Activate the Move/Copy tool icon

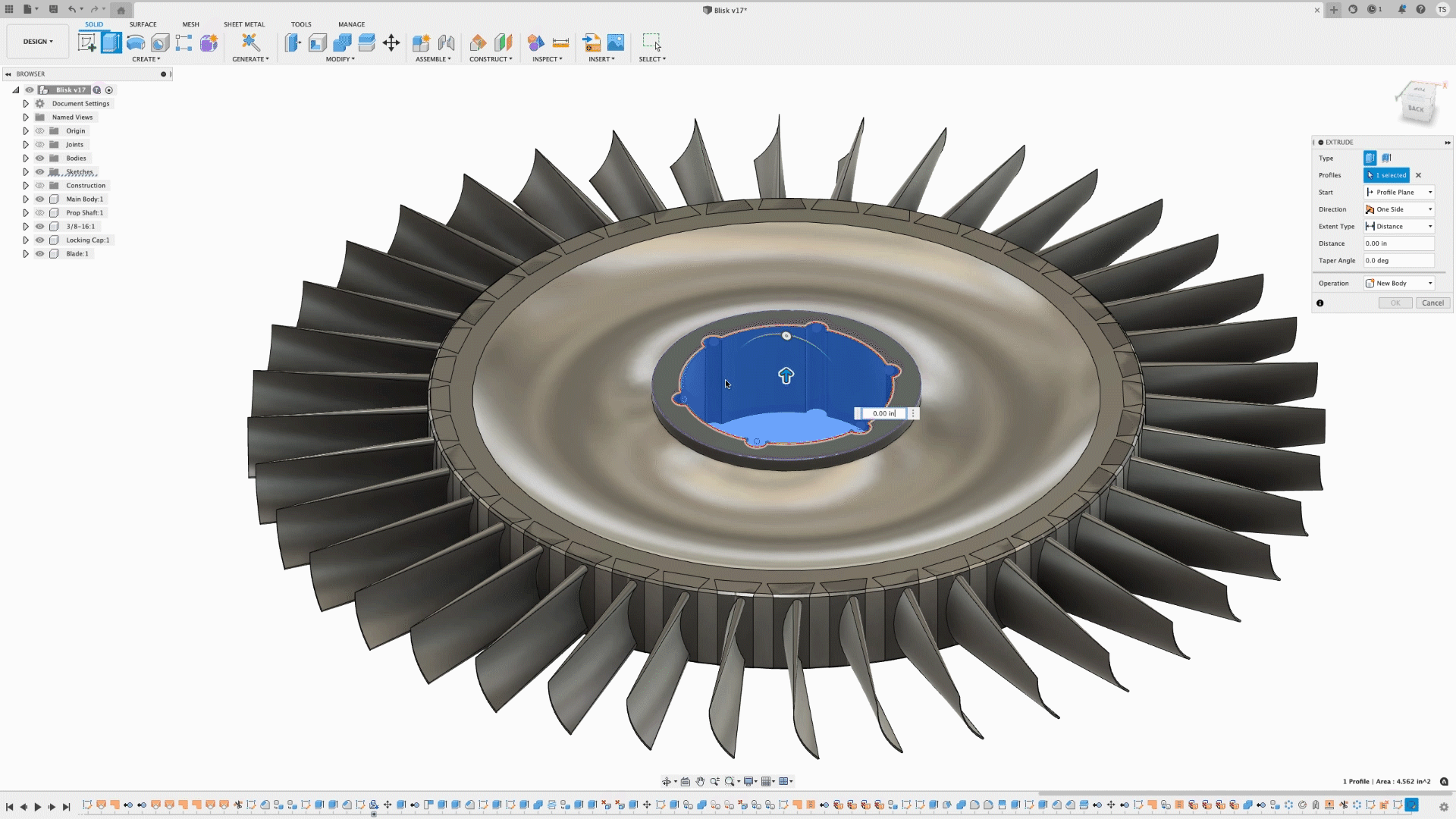coord(391,42)
